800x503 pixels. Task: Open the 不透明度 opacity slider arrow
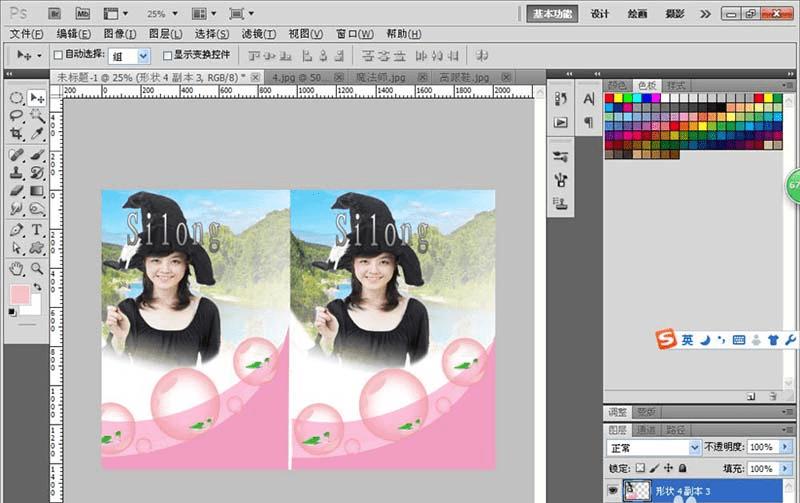coord(785,447)
